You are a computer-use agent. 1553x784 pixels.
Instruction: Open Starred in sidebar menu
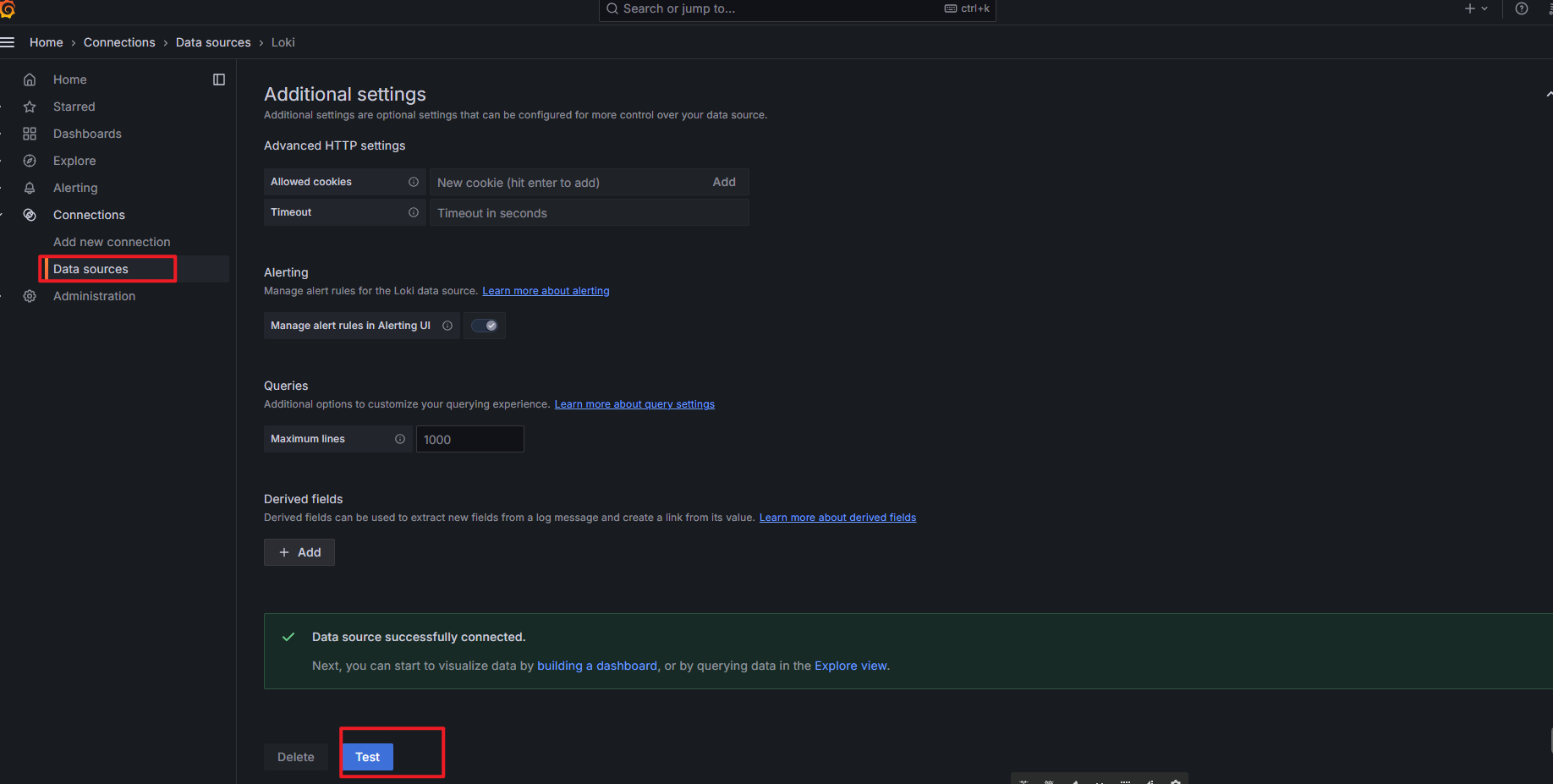[x=74, y=107]
